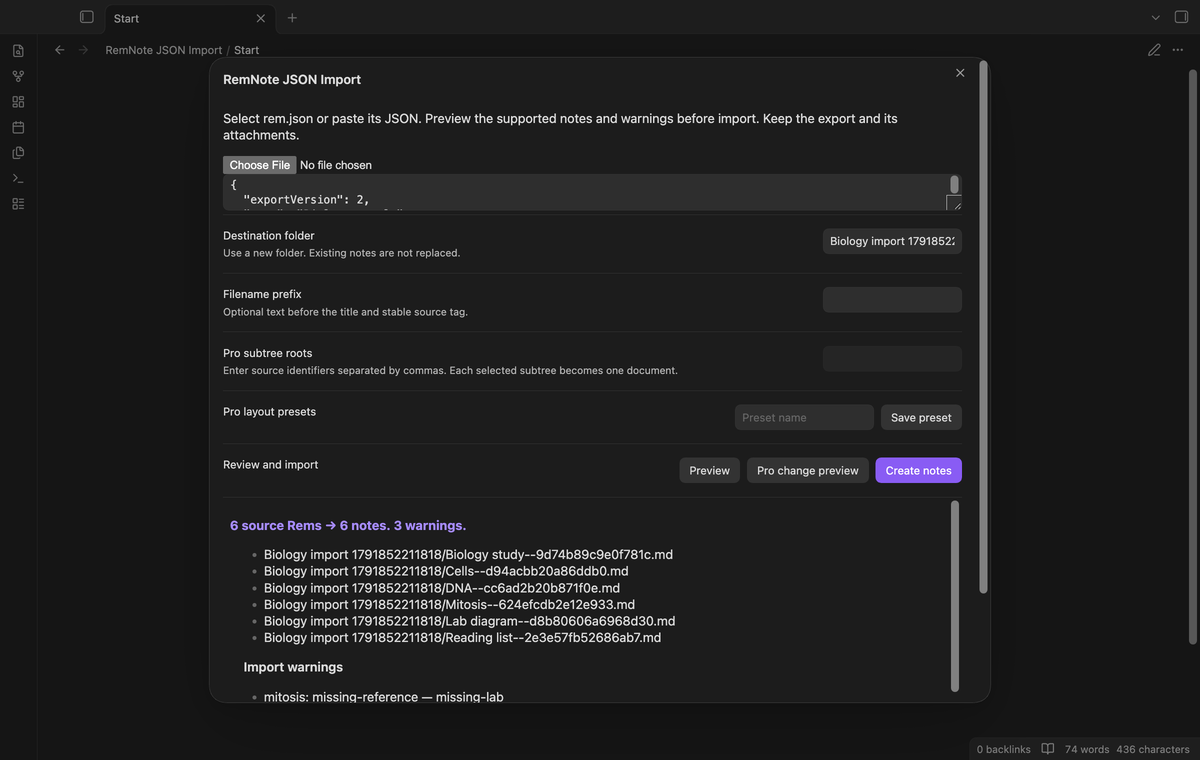Image resolution: width=1200 pixels, height=760 pixels.
Task: Click the Import warnings heading
Action: pos(293,667)
